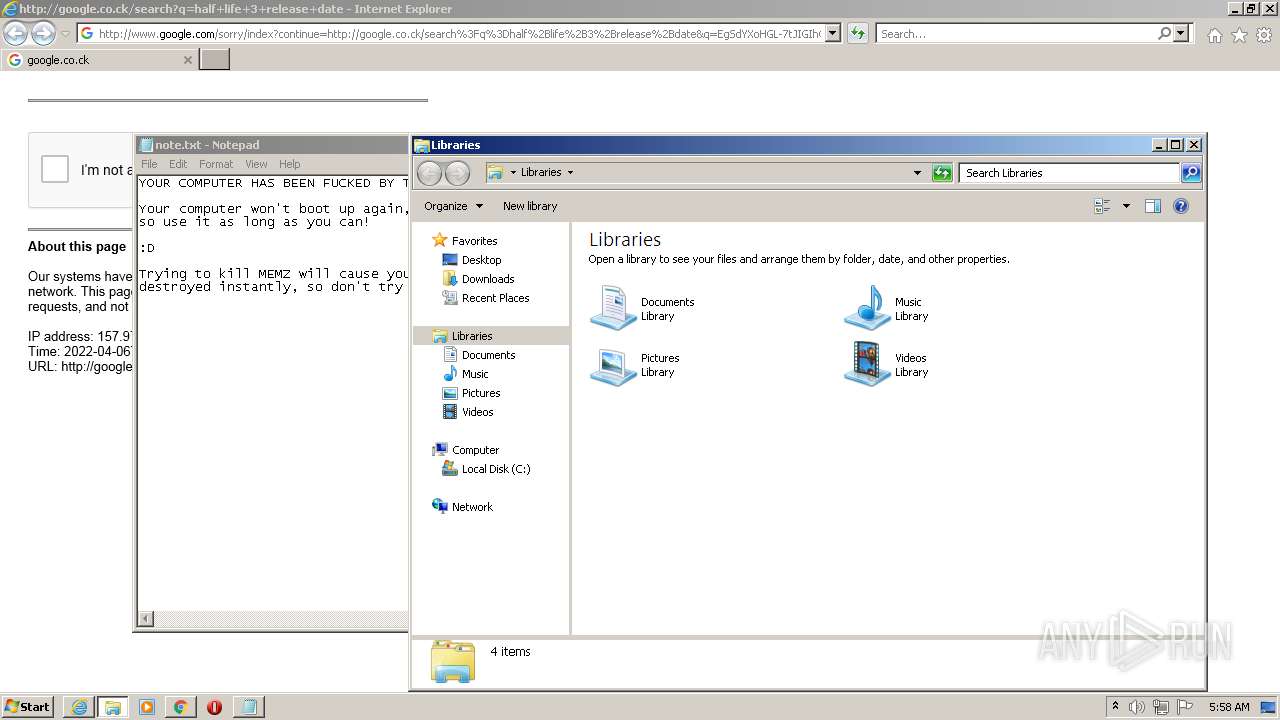This screenshot has height=720, width=1280.
Task: Select Downloads under Favorites
Action: 488,279
